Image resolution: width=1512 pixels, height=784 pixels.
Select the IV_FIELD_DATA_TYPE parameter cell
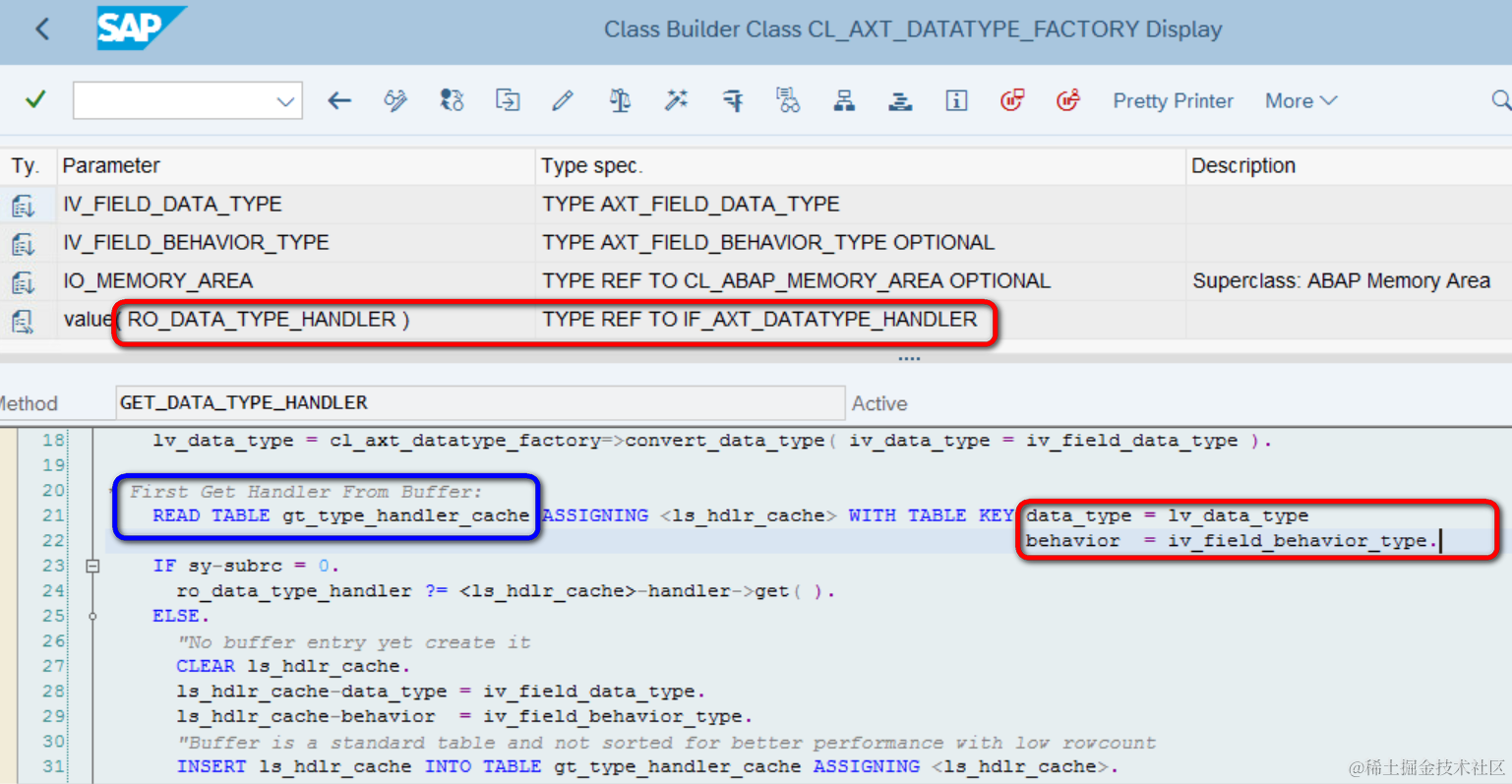[296, 205]
